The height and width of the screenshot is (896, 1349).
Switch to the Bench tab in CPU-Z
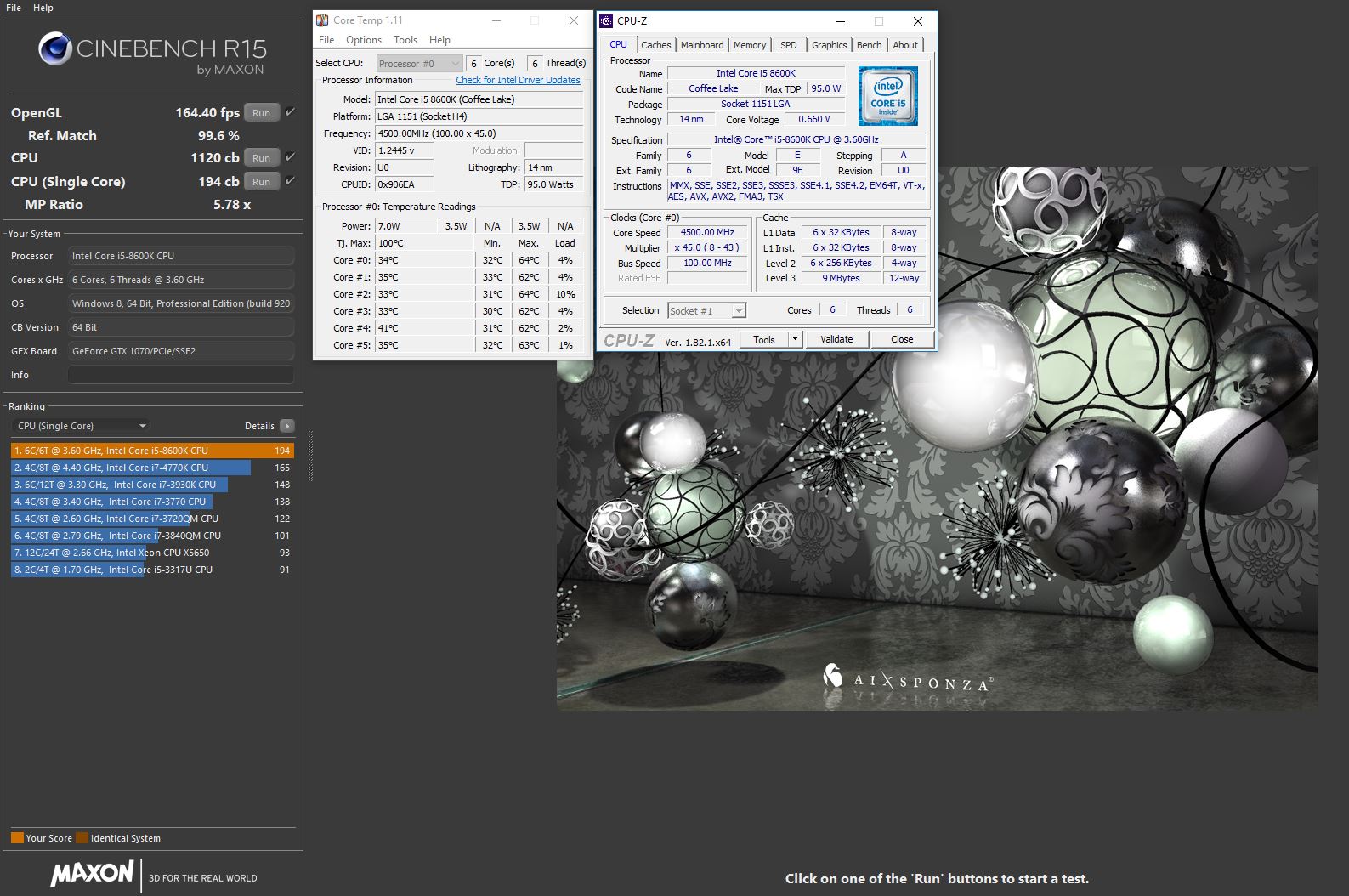click(869, 45)
